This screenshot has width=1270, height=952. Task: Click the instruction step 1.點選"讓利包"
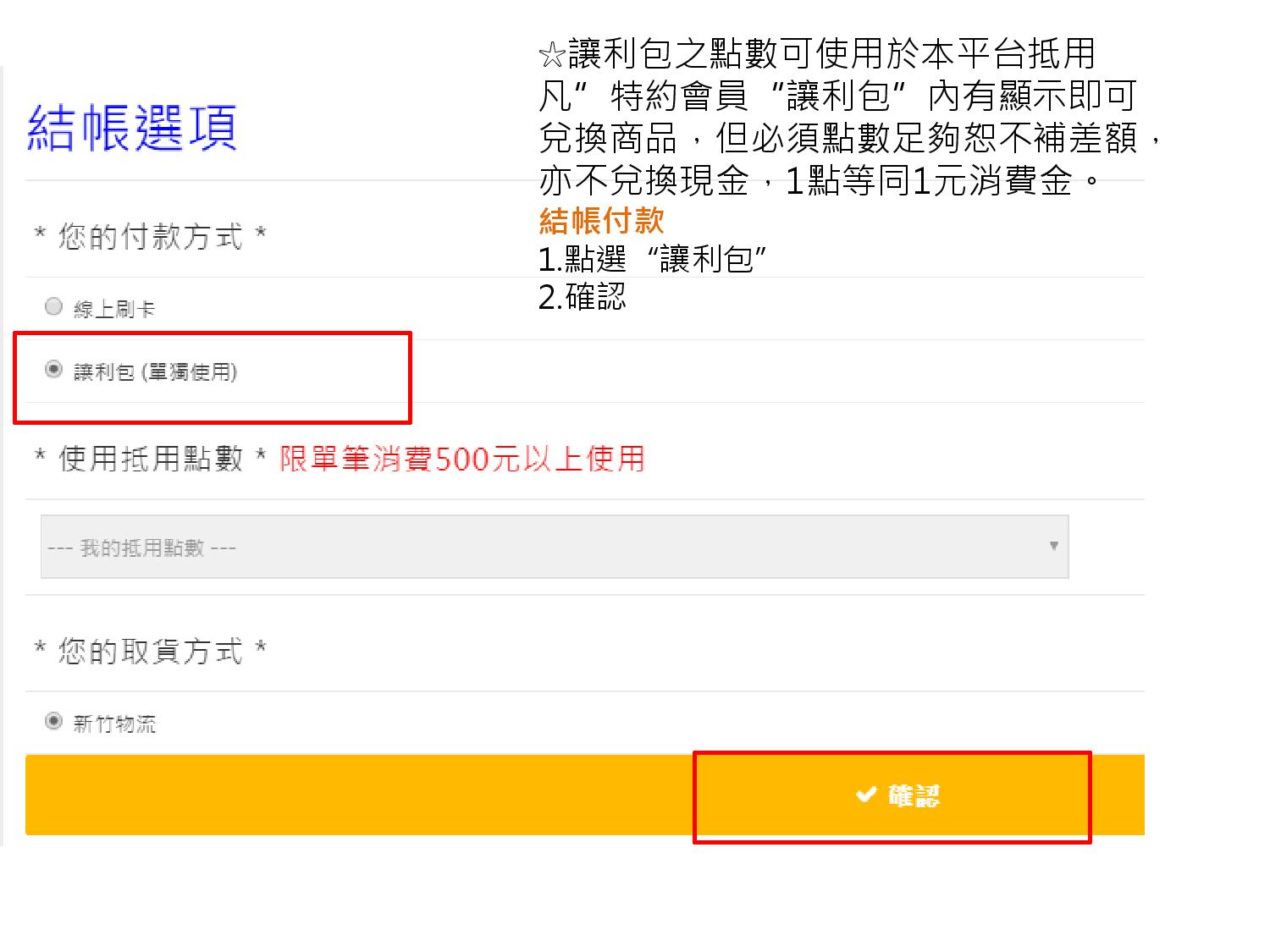[x=653, y=258]
